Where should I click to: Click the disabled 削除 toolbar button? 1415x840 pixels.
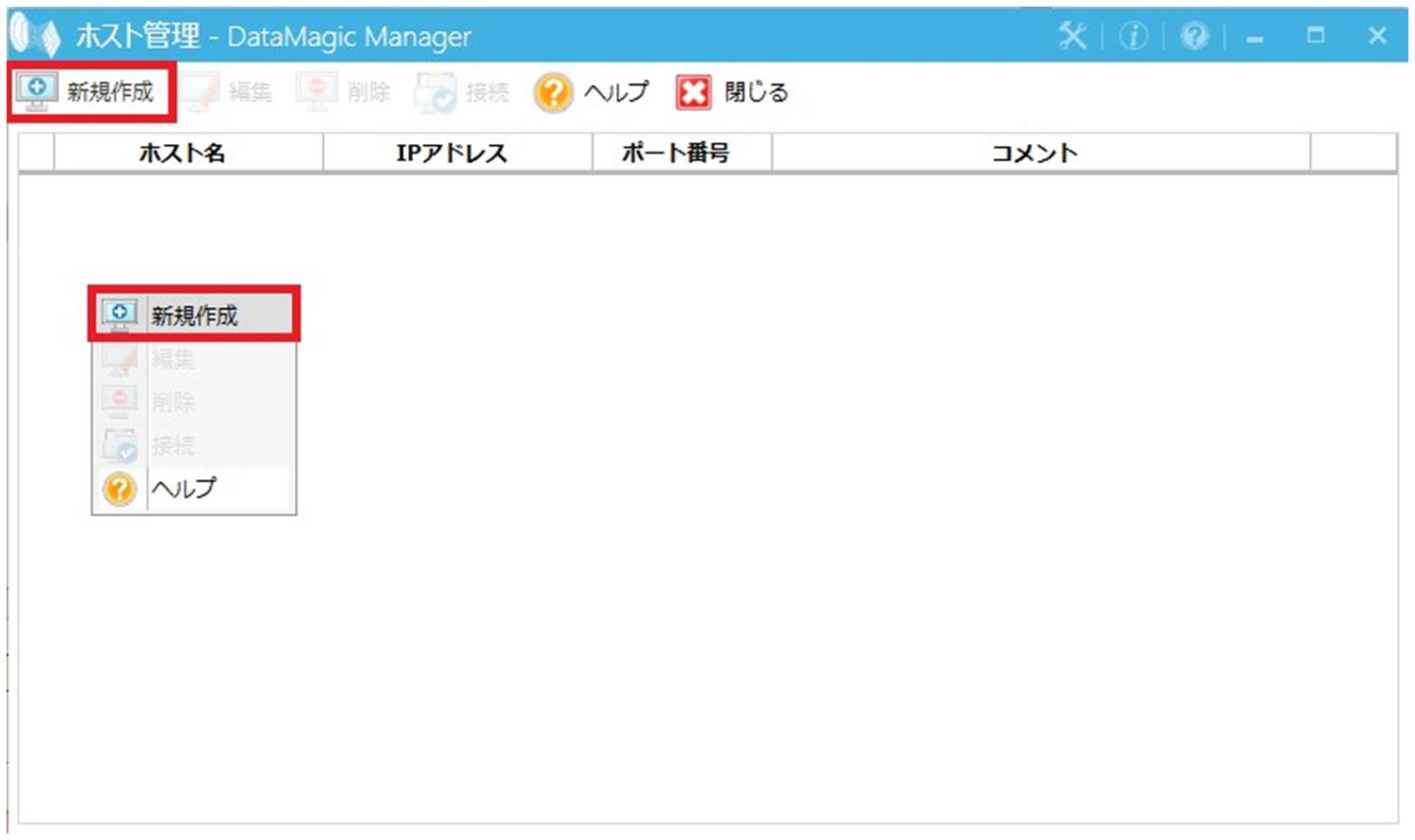pos(344,92)
